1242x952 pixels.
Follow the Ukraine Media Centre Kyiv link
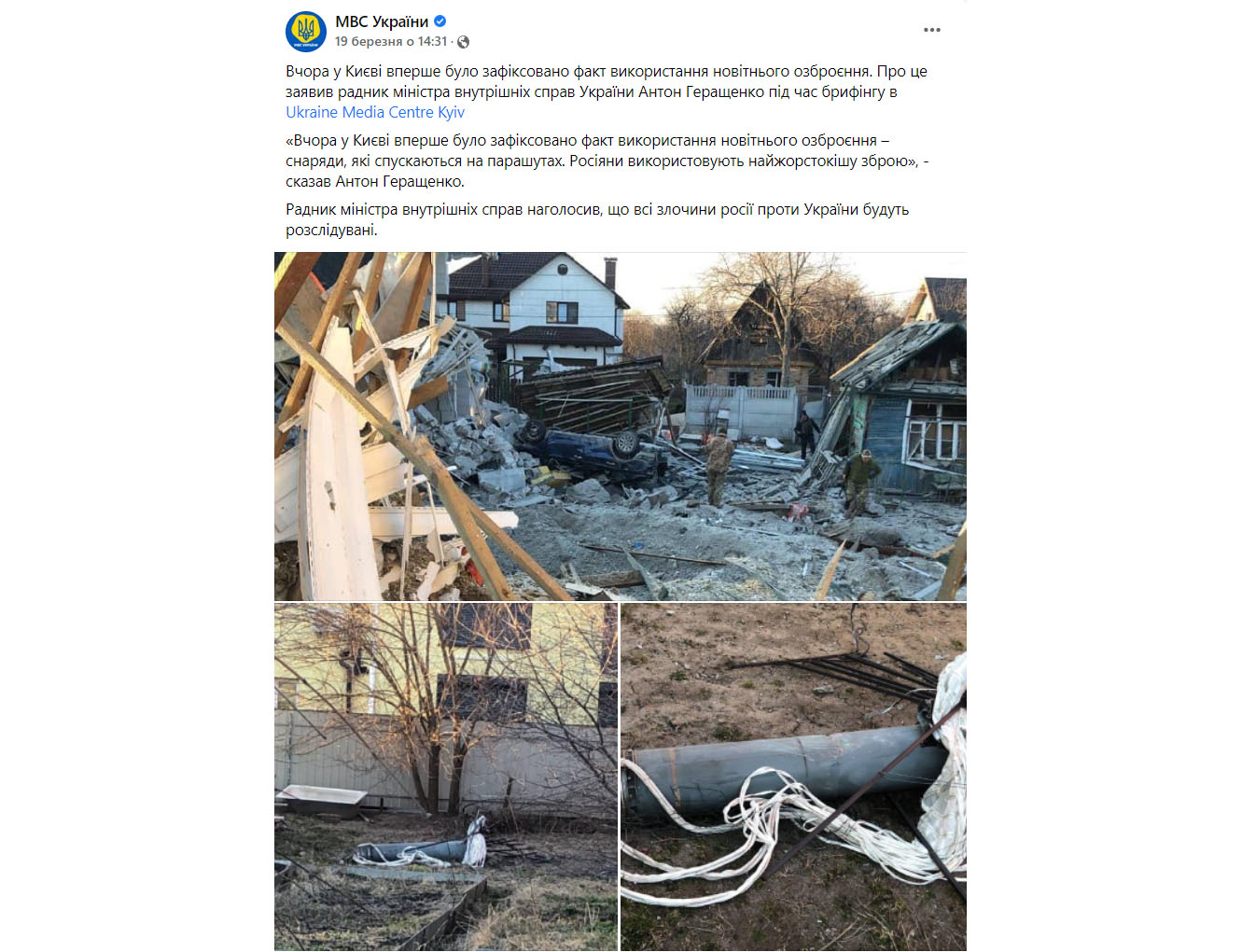coord(375,112)
